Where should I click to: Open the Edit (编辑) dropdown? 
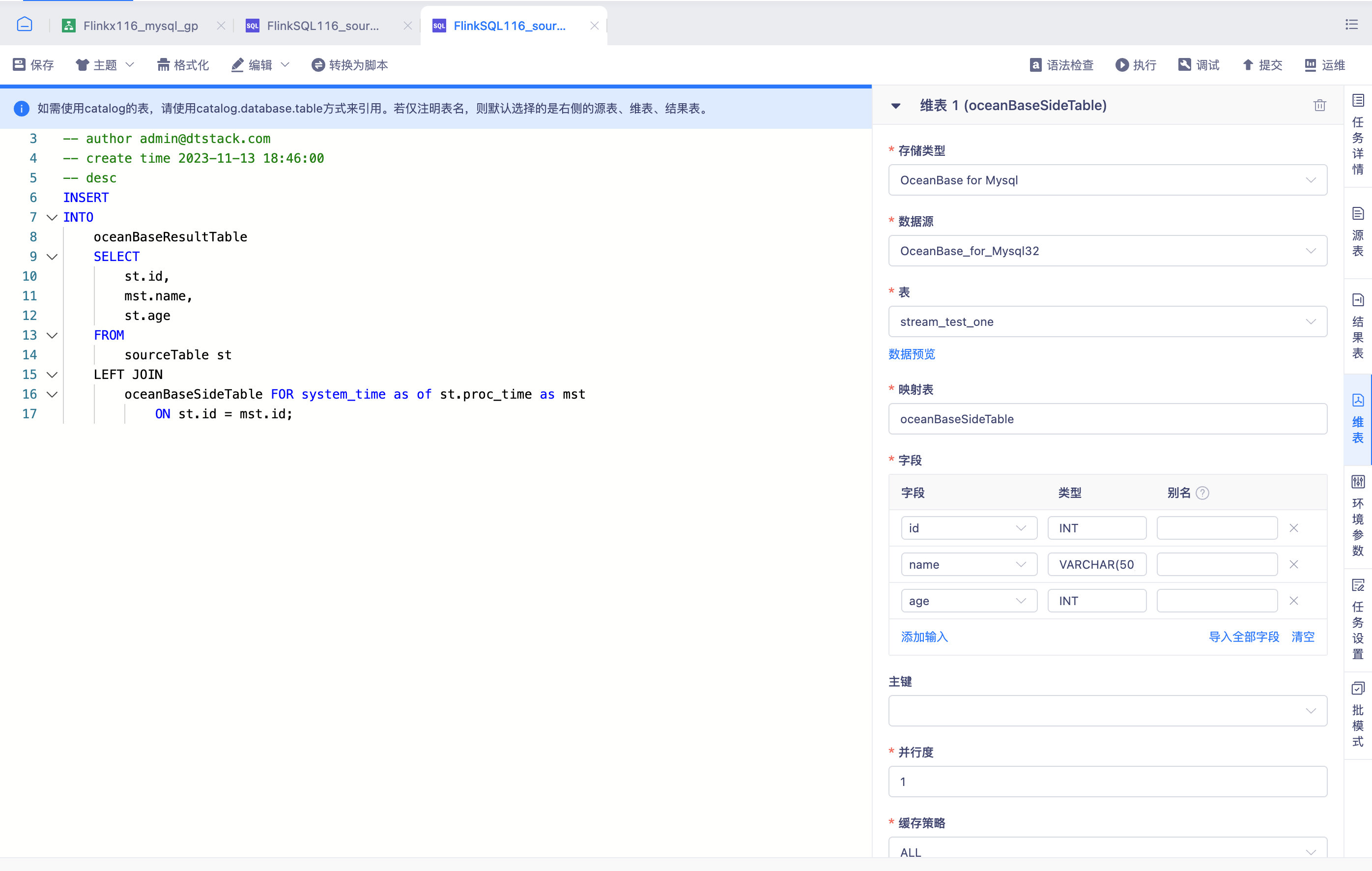point(260,65)
